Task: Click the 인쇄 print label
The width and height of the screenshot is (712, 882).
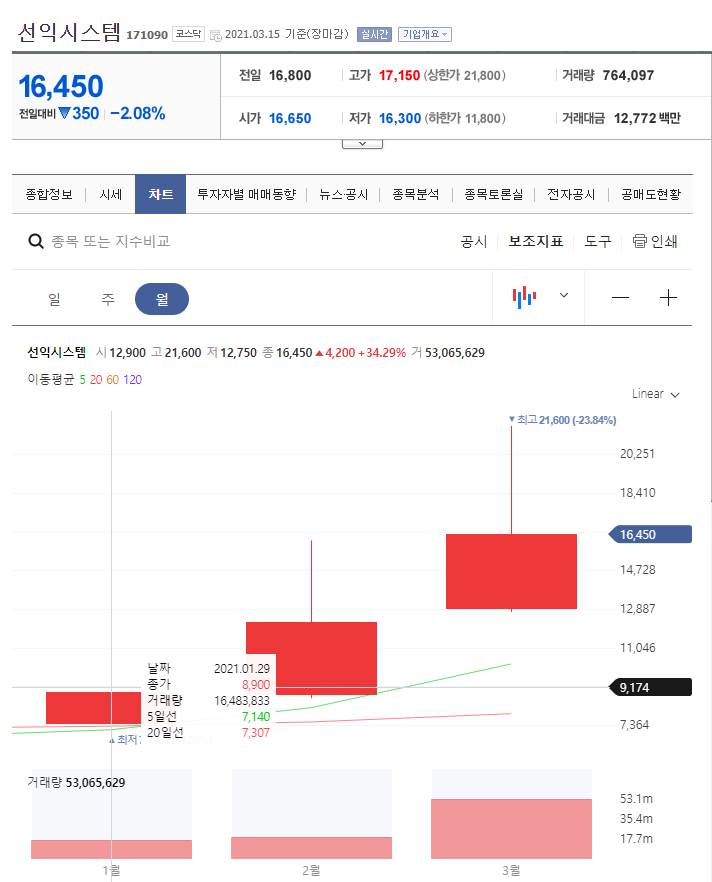Action: [x=664, y=241]
